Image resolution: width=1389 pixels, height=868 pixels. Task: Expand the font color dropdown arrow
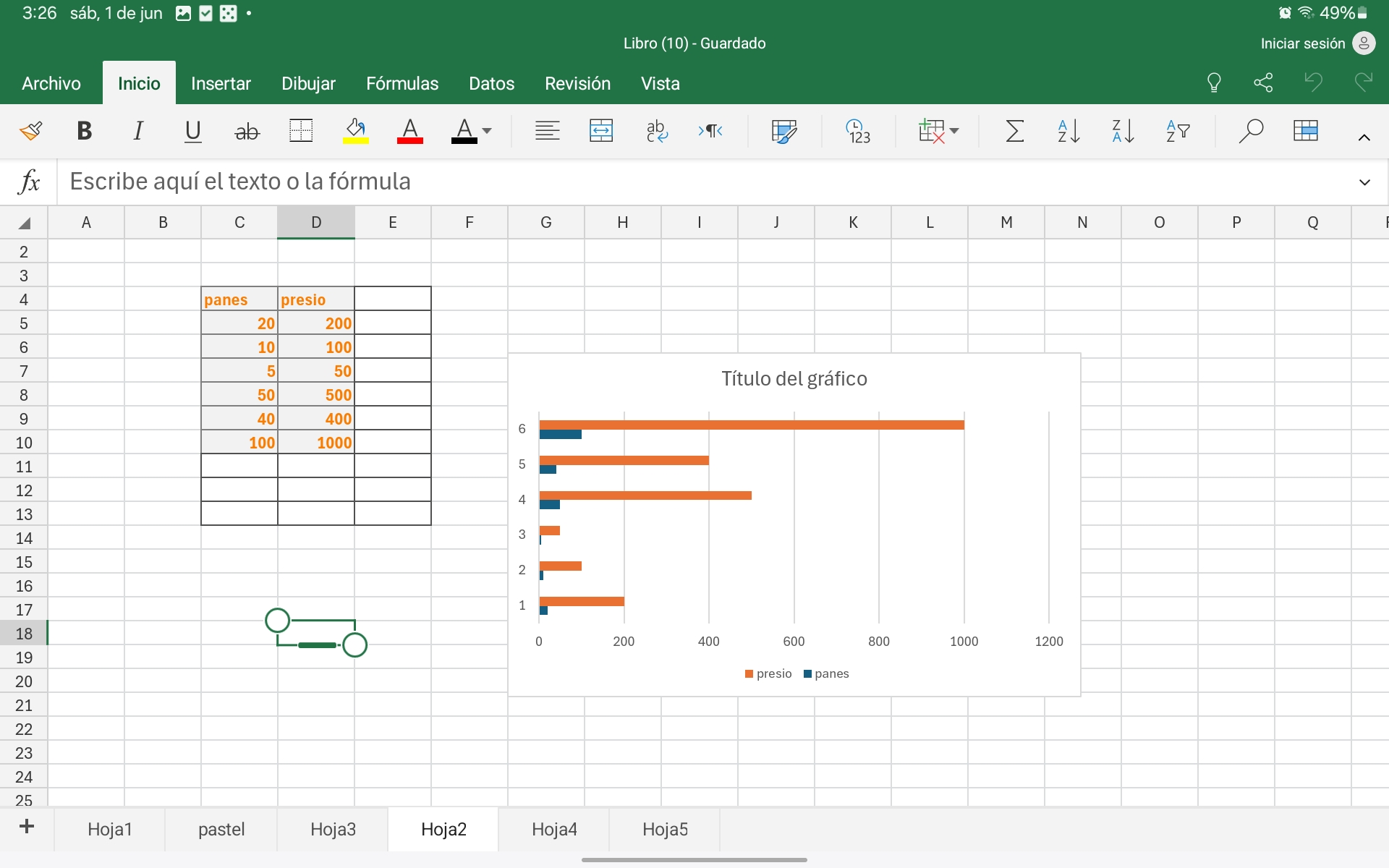pos(487,131)
